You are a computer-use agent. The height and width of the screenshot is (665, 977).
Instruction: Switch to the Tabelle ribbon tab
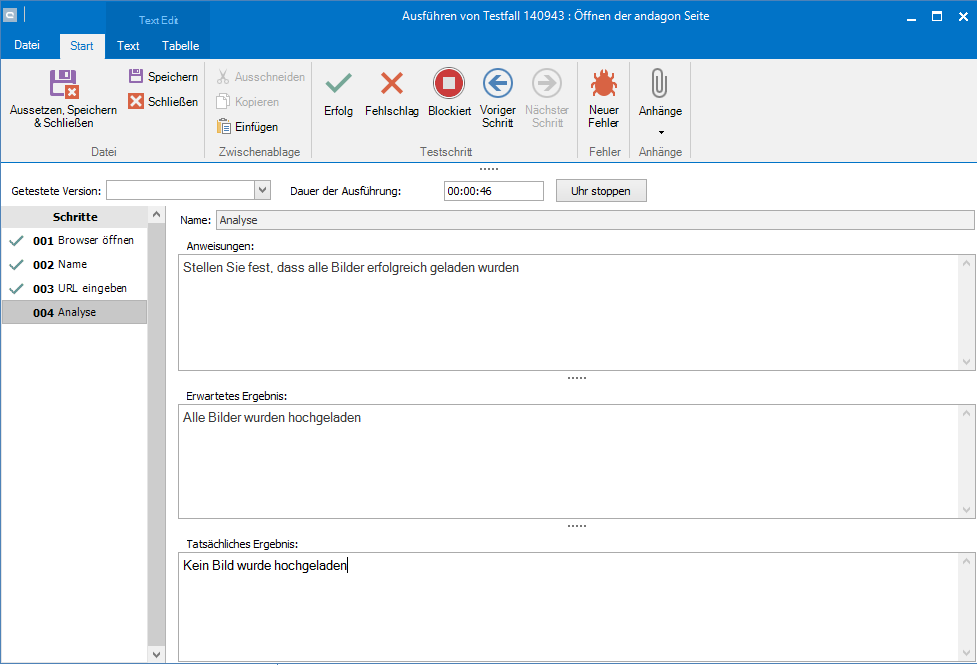click(x=180, y=45)
